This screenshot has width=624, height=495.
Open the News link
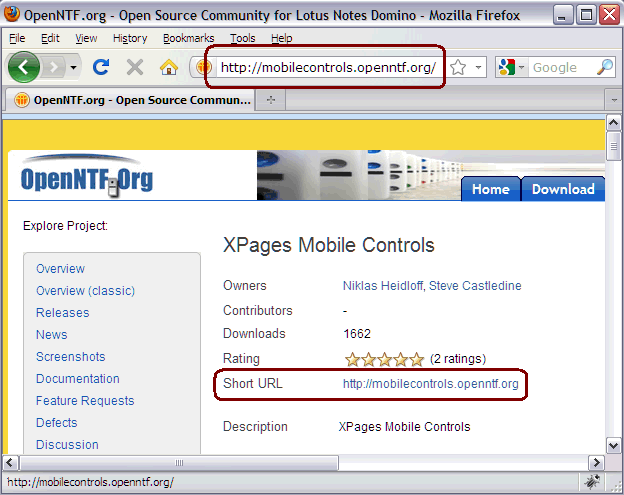pos(52,335)
